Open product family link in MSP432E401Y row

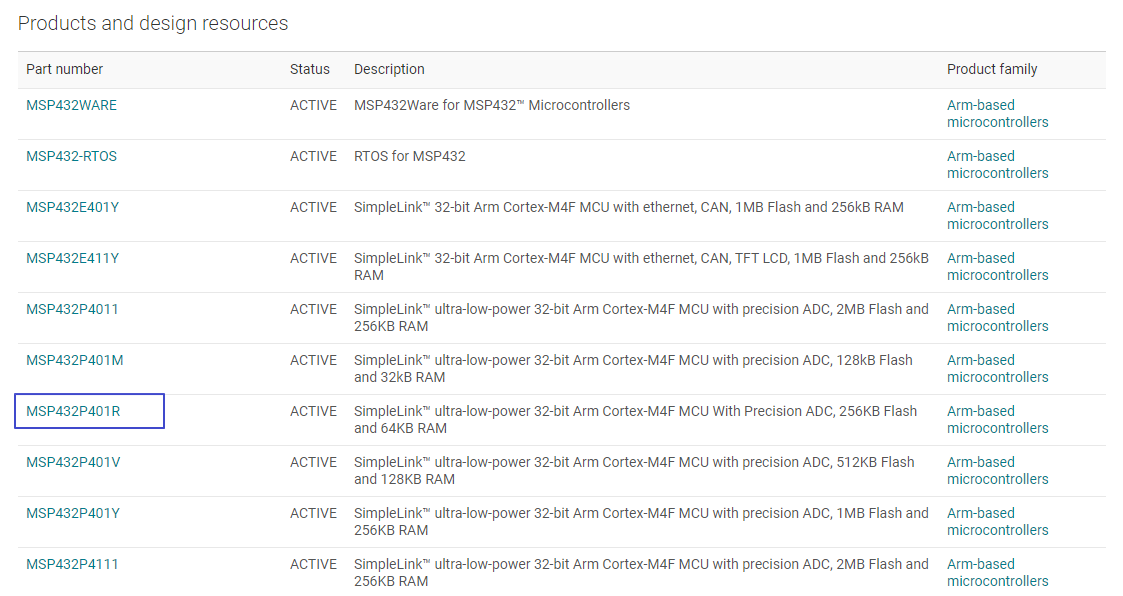point(997,216)
